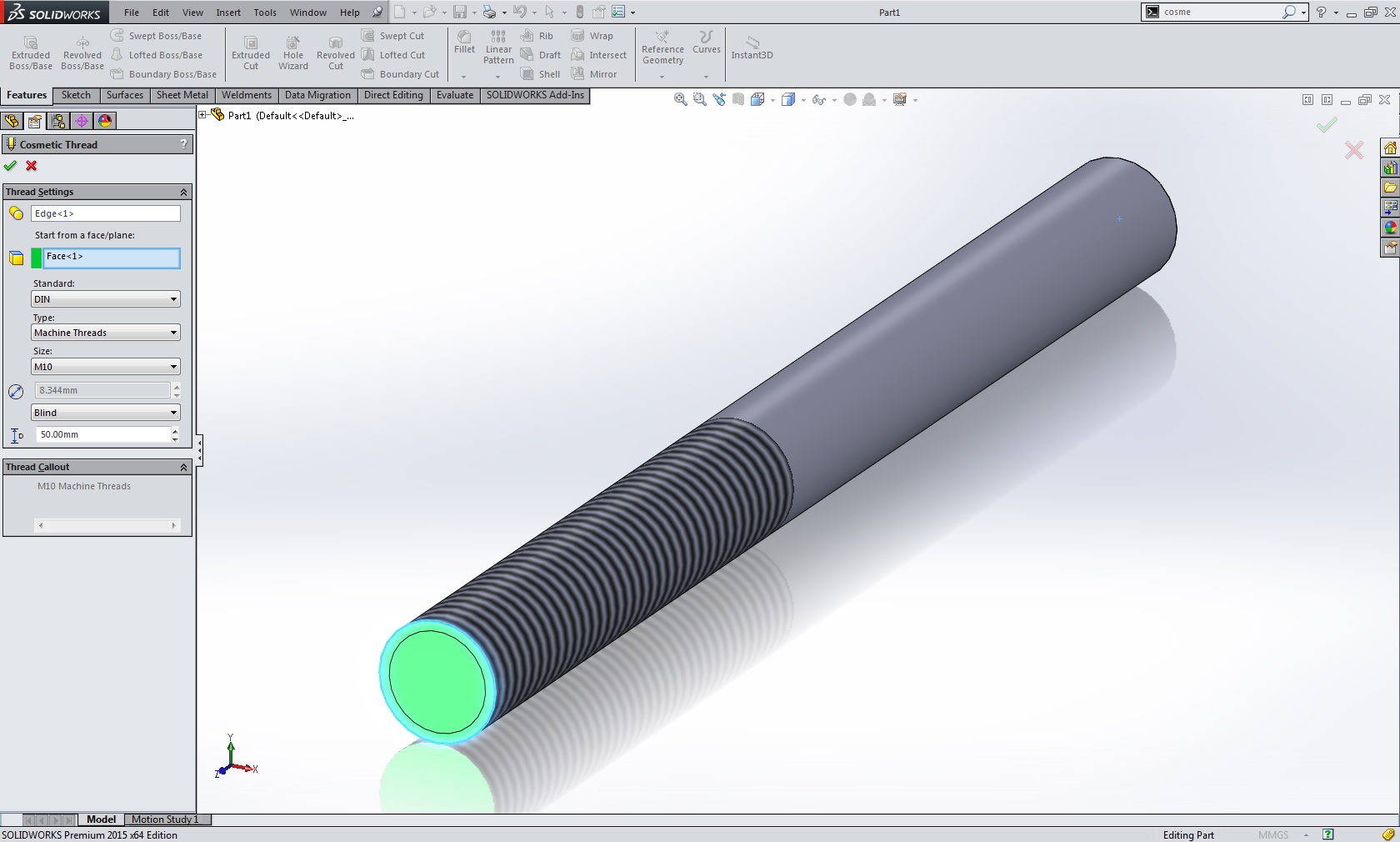The image size is (1400, 842).
Task: Switch to the Sketch tab
Action: (x=76, y=95)
